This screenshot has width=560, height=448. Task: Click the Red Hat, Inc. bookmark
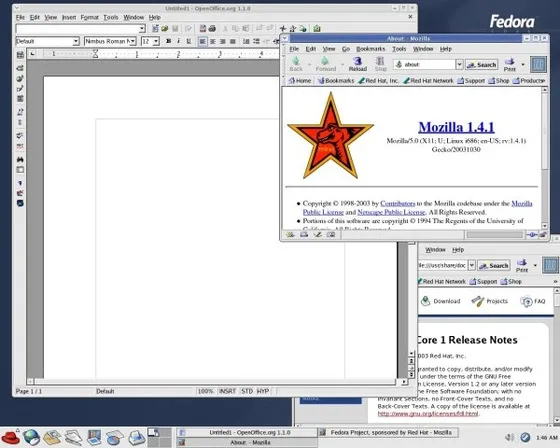click(x=378, y=81)
